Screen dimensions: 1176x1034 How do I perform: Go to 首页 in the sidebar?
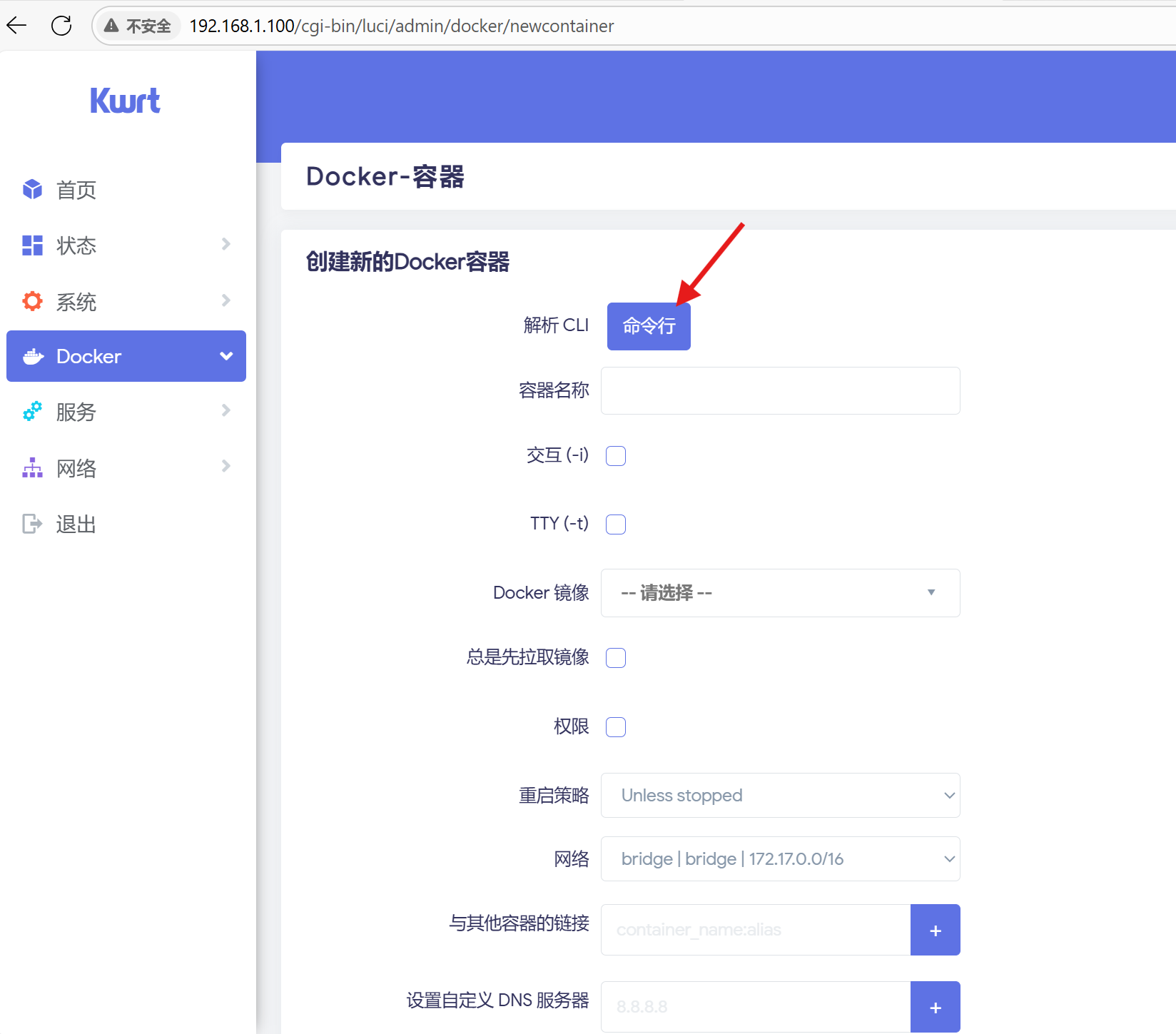(126, 190)
